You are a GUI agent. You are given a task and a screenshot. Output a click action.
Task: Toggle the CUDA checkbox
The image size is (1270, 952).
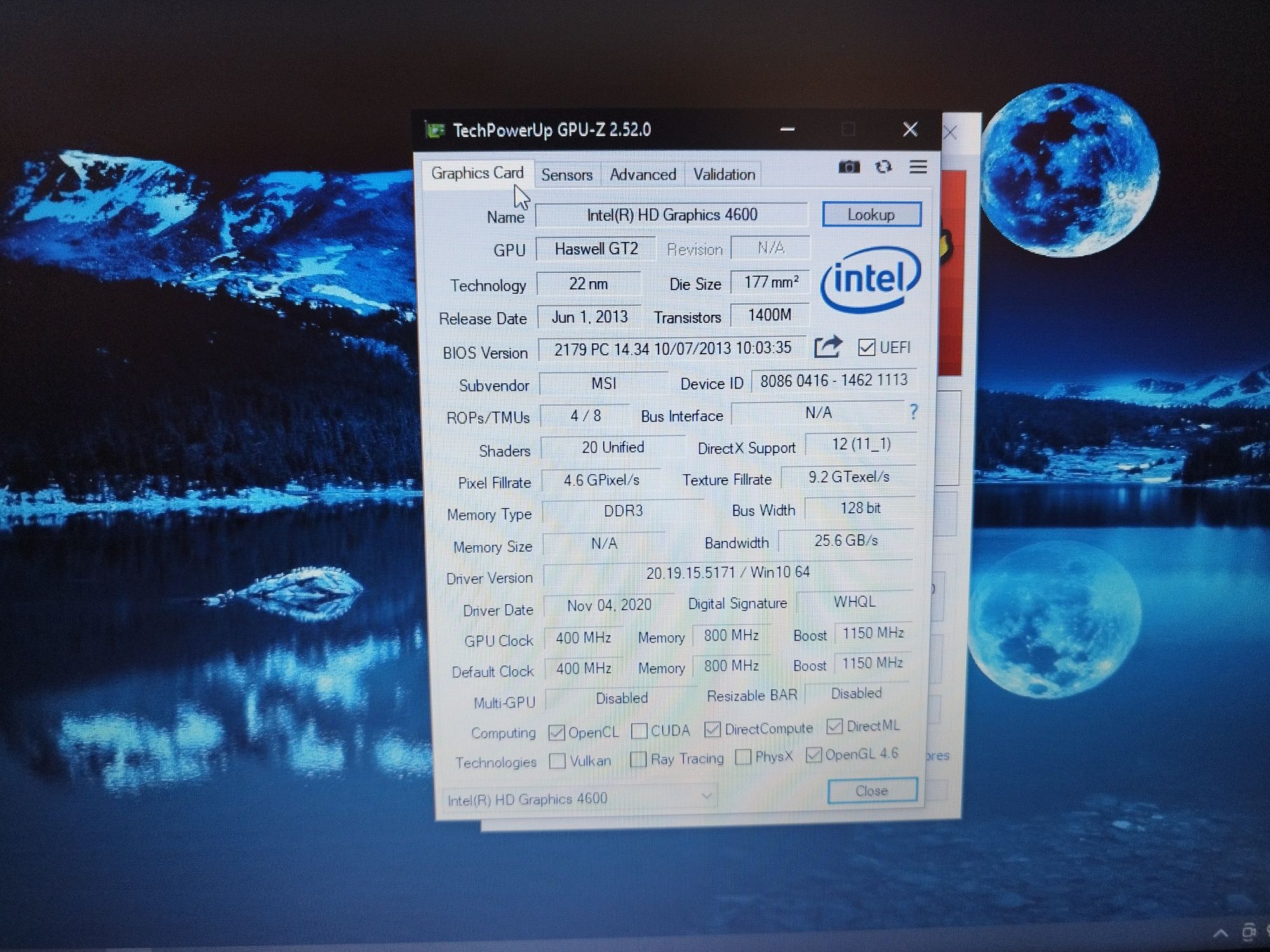[x=639, y=731]
